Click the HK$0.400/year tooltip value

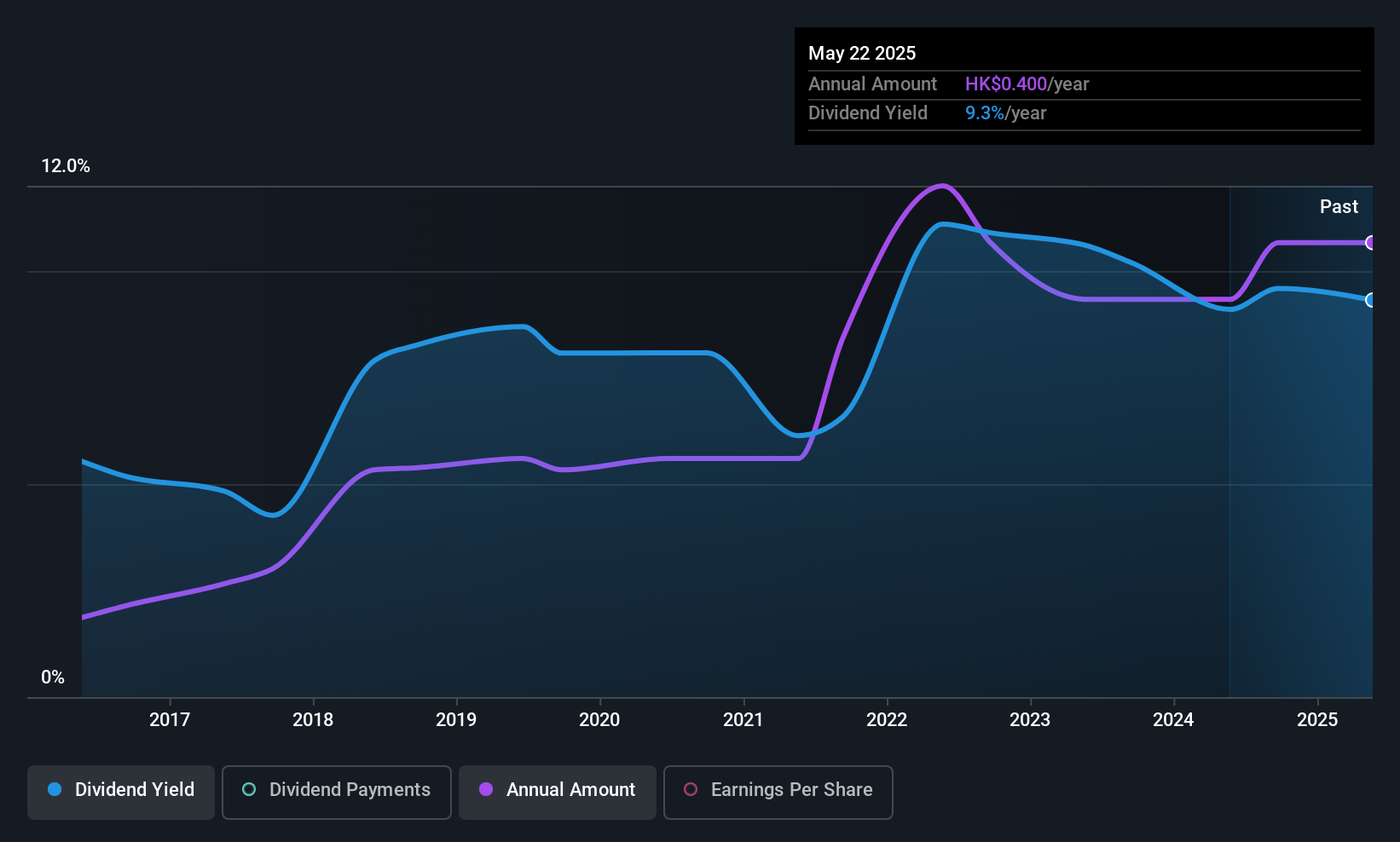[1027, 84]
